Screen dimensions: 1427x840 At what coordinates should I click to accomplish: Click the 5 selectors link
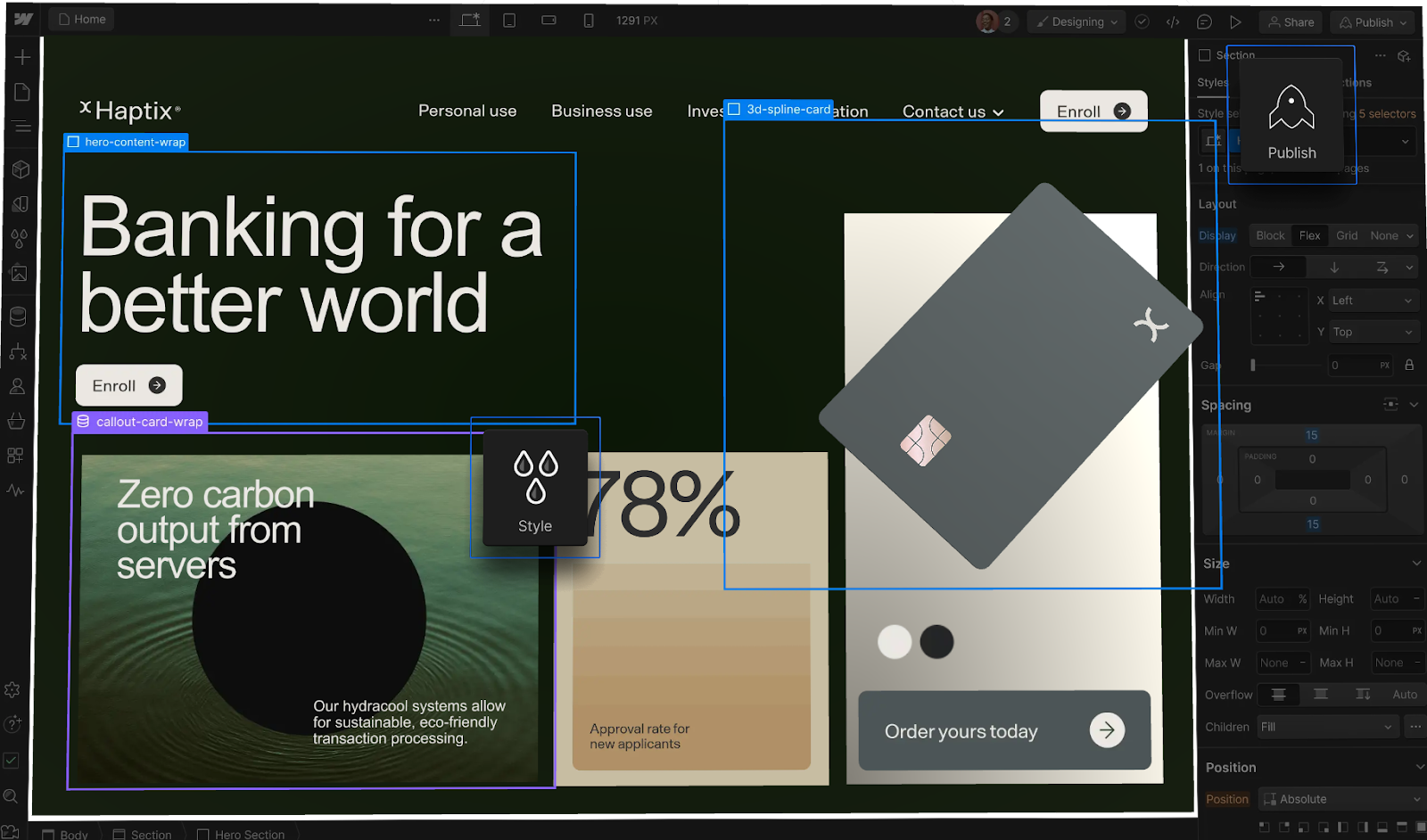1387,113
